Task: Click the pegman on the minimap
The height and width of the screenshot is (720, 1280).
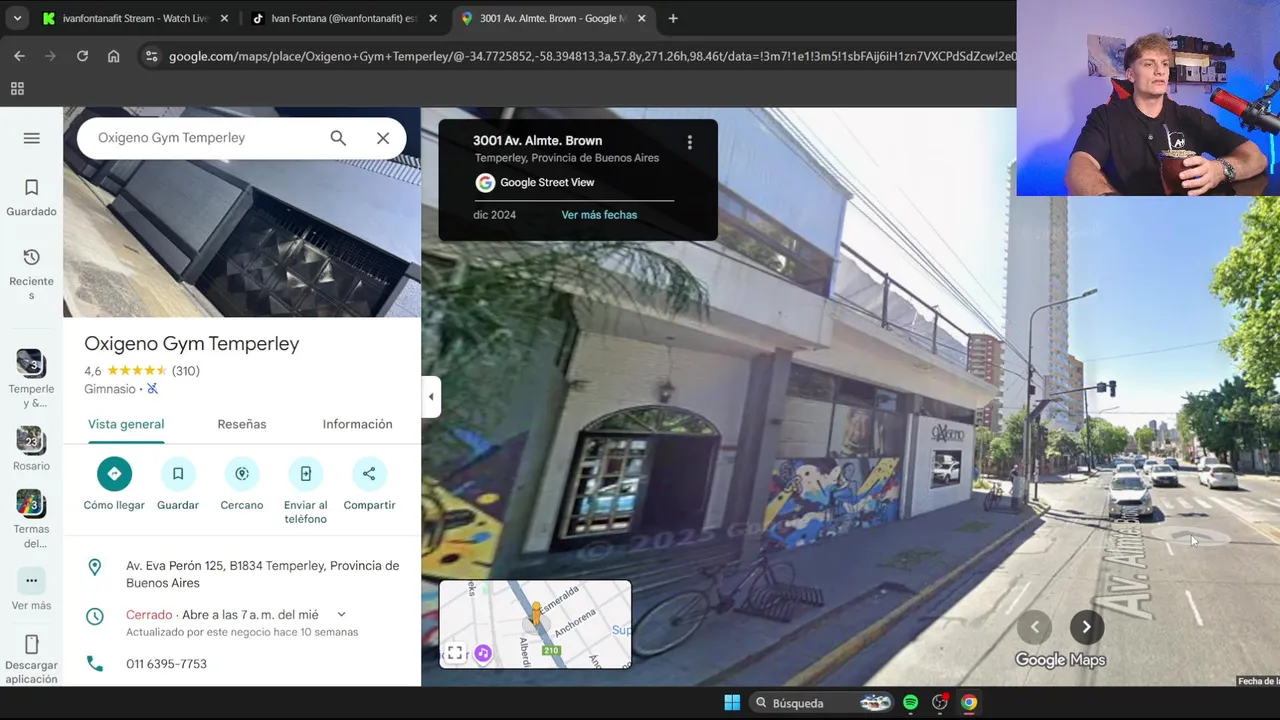Action: tap(536, 614)
